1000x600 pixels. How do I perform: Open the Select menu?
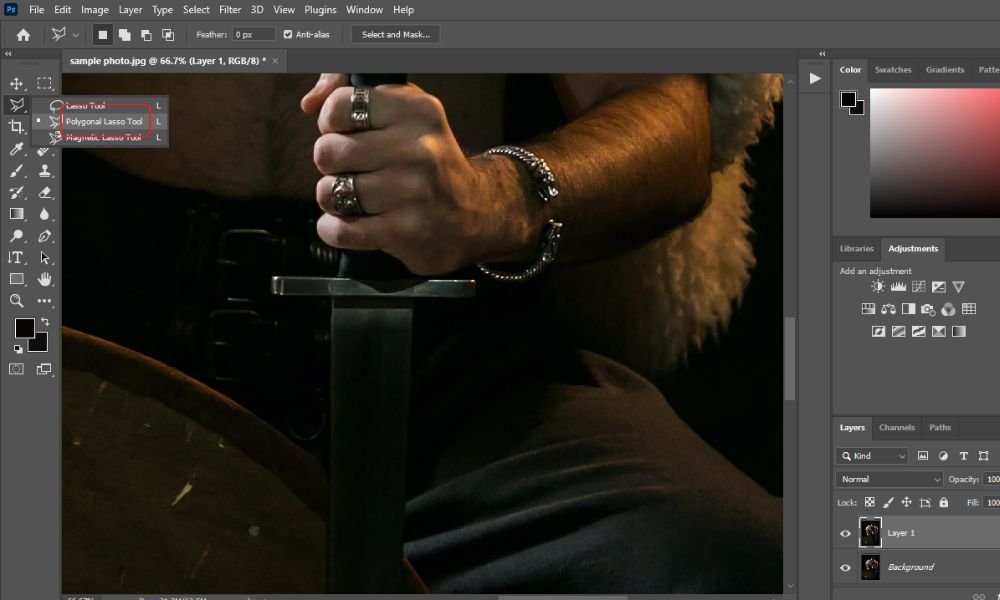[x=196, y=10]
